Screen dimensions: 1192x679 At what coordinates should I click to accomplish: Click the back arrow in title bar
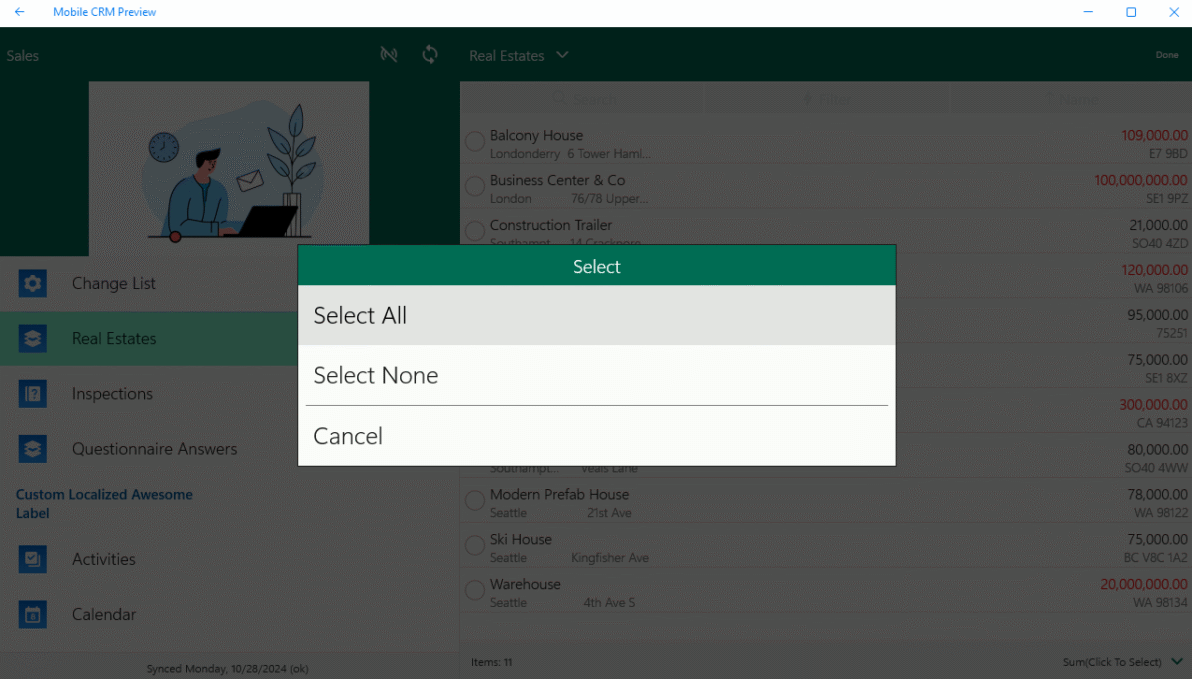point(20,12)
